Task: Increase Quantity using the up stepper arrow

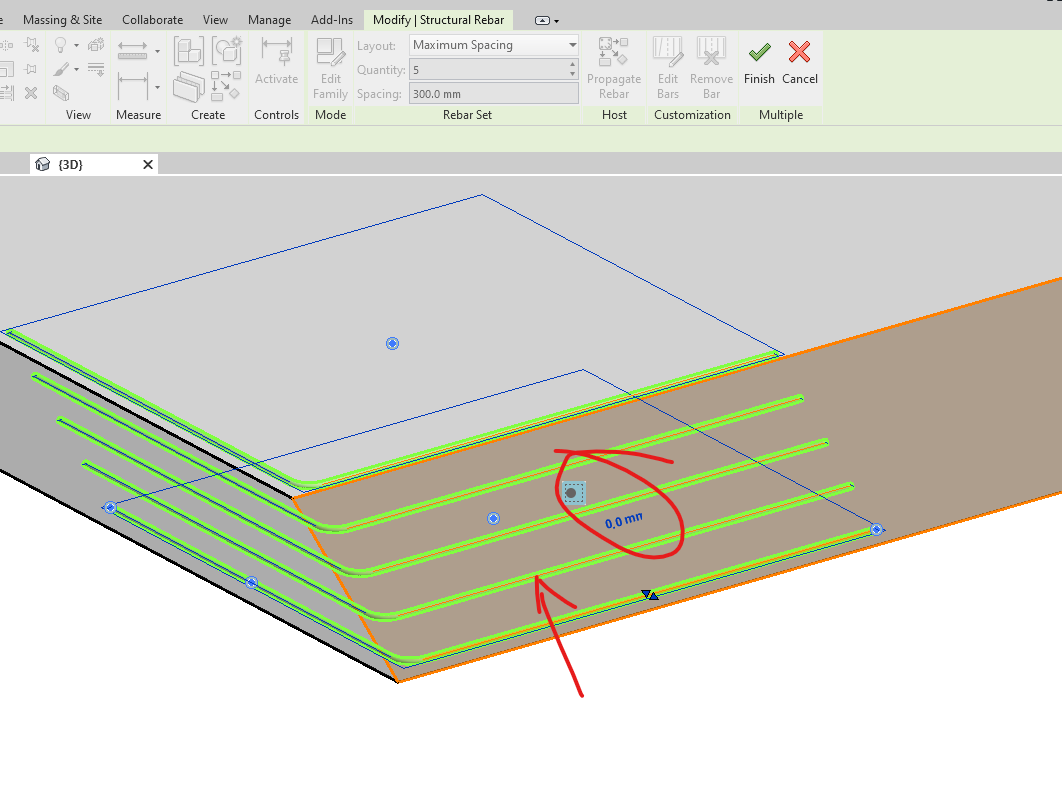Action: (572, 64)
